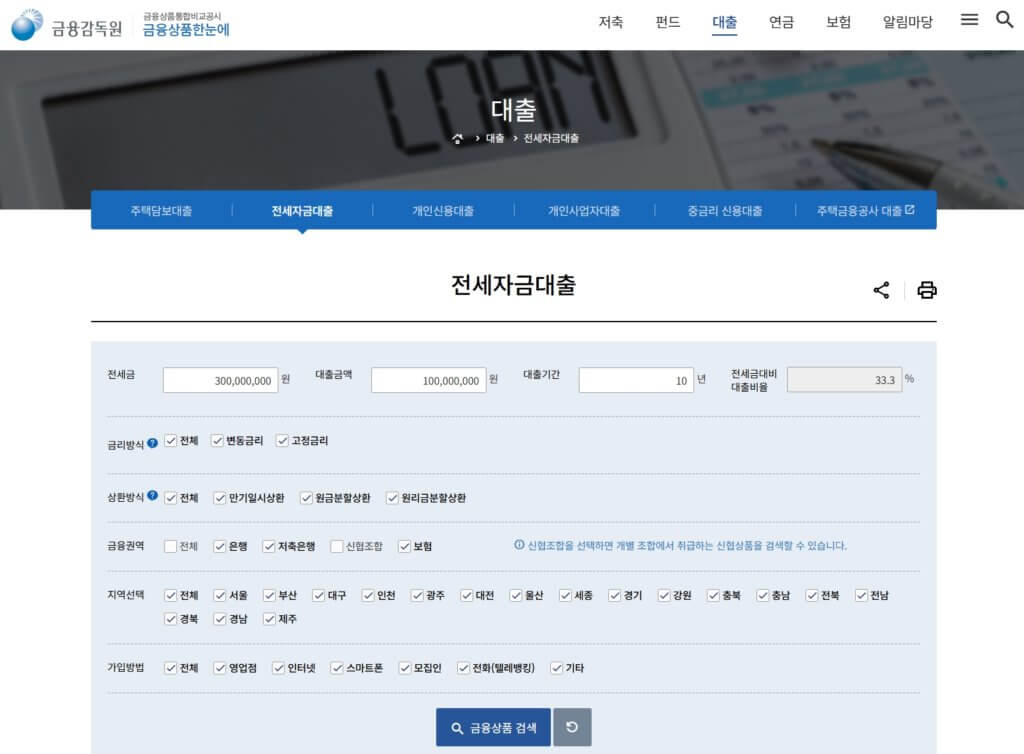Open 연금 menu
The height and width of the screenshot is (754, 1024).
tap(781, 22)
